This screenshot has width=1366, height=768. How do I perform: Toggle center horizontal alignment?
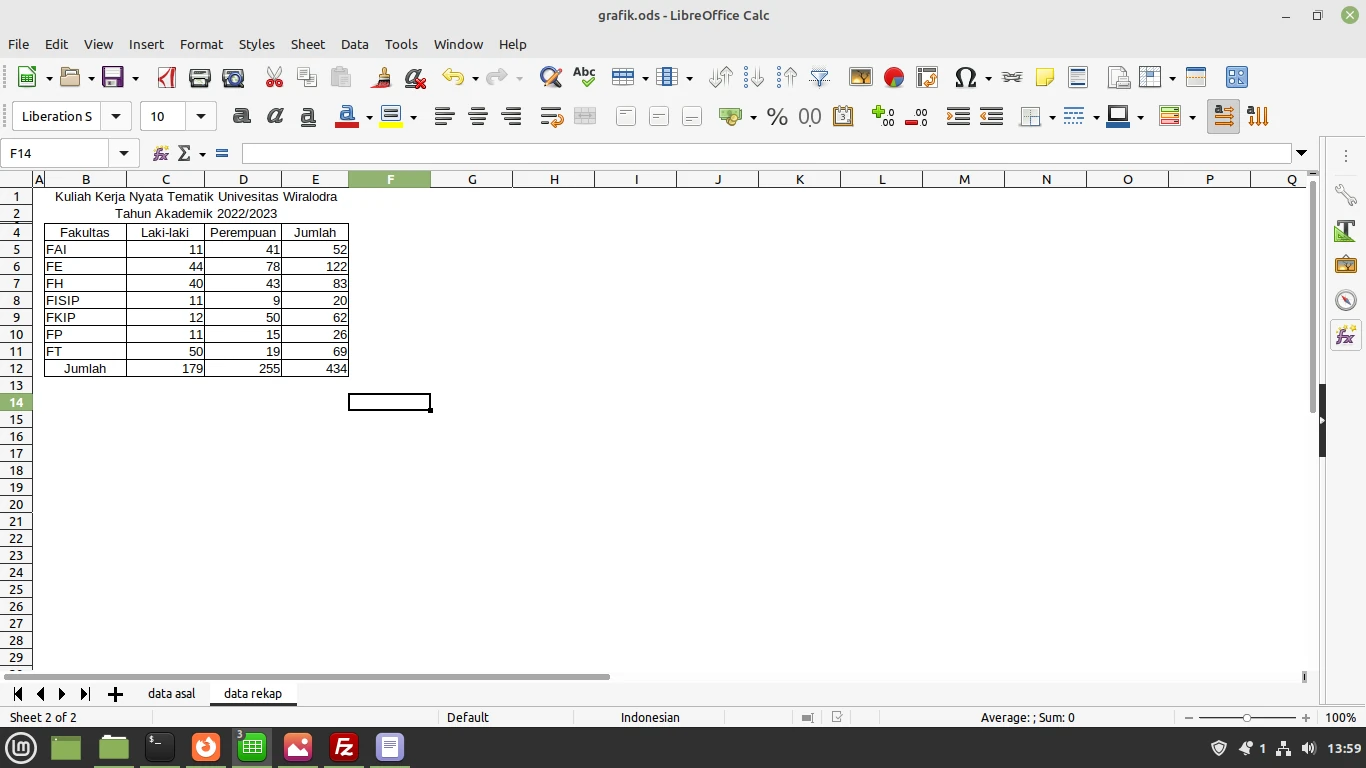click(478, 116)
